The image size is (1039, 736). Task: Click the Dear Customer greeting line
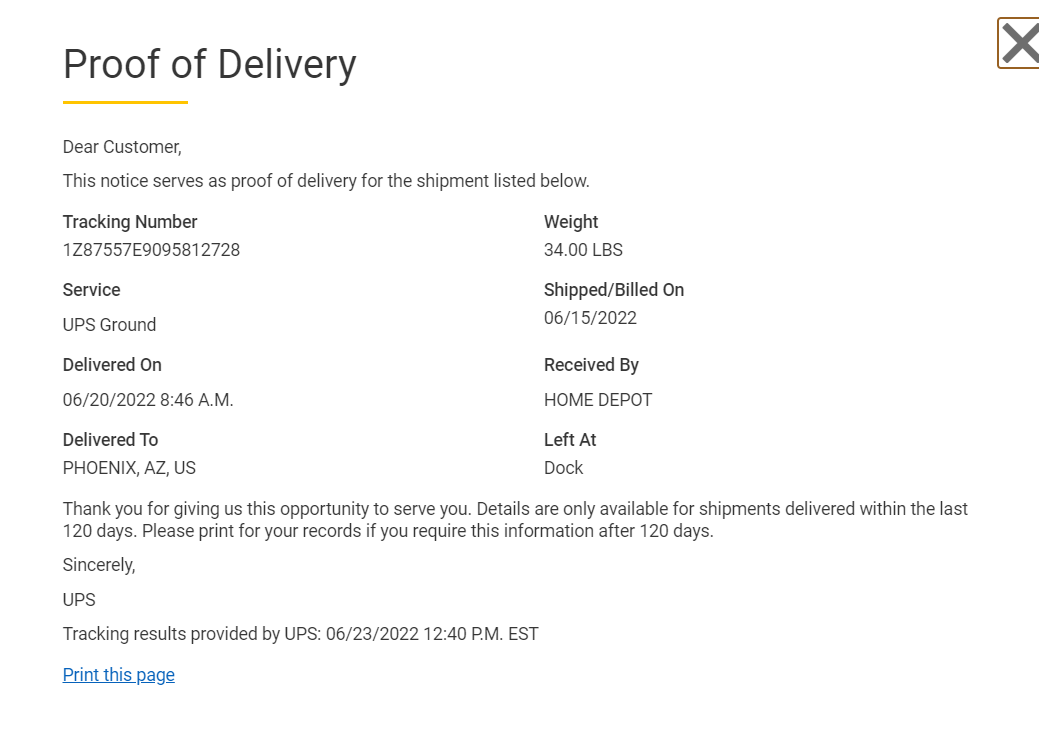pyautogui.click(x=122, y=147)
